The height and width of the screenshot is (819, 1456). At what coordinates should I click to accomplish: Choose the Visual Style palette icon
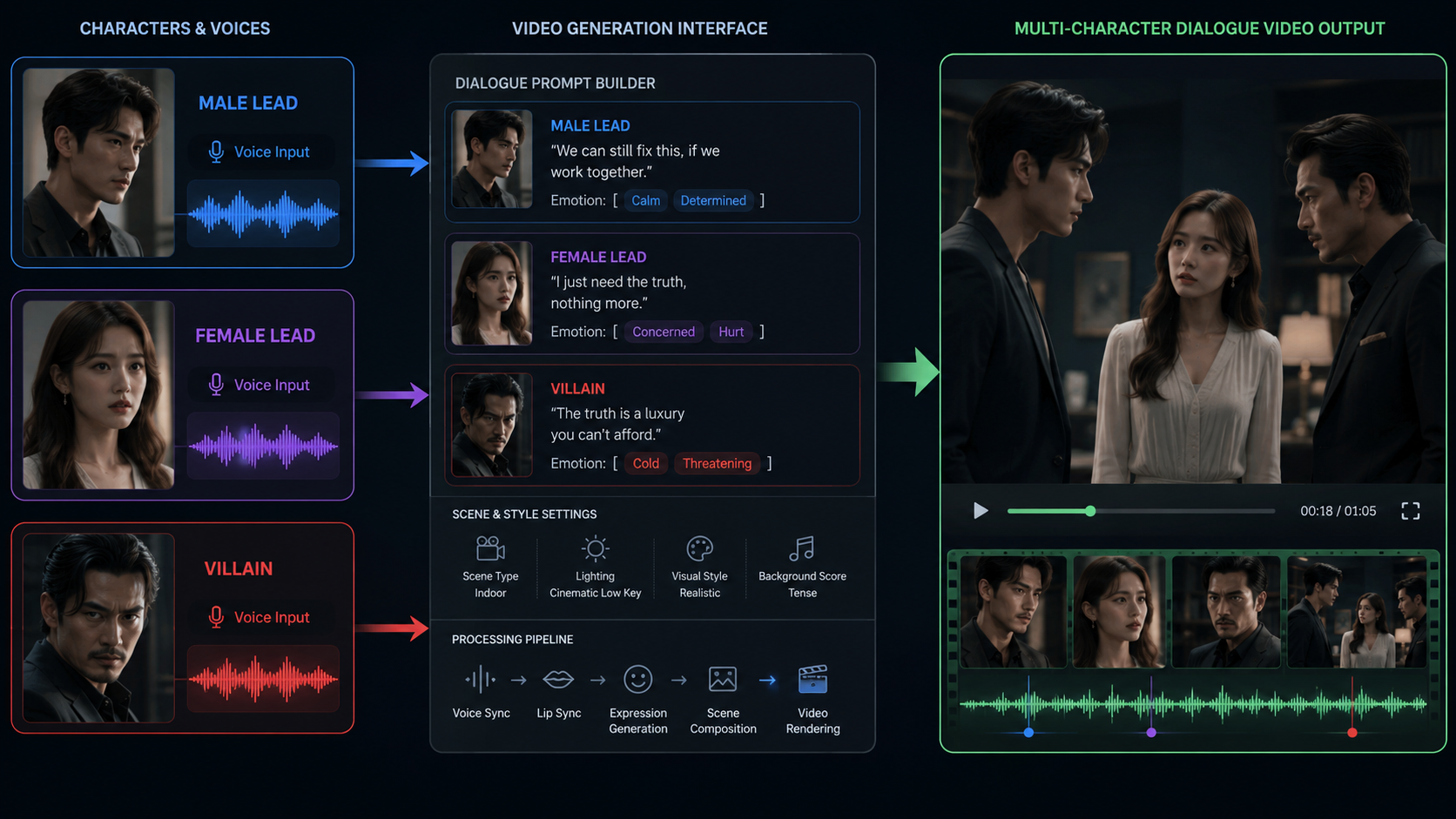[x=700, y=548]
